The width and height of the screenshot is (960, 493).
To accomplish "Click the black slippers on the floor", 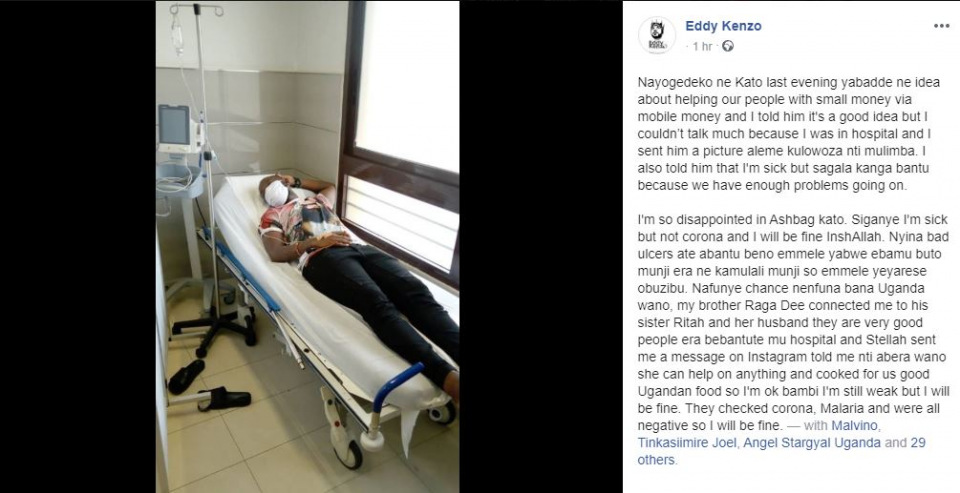I will (209, 386).
